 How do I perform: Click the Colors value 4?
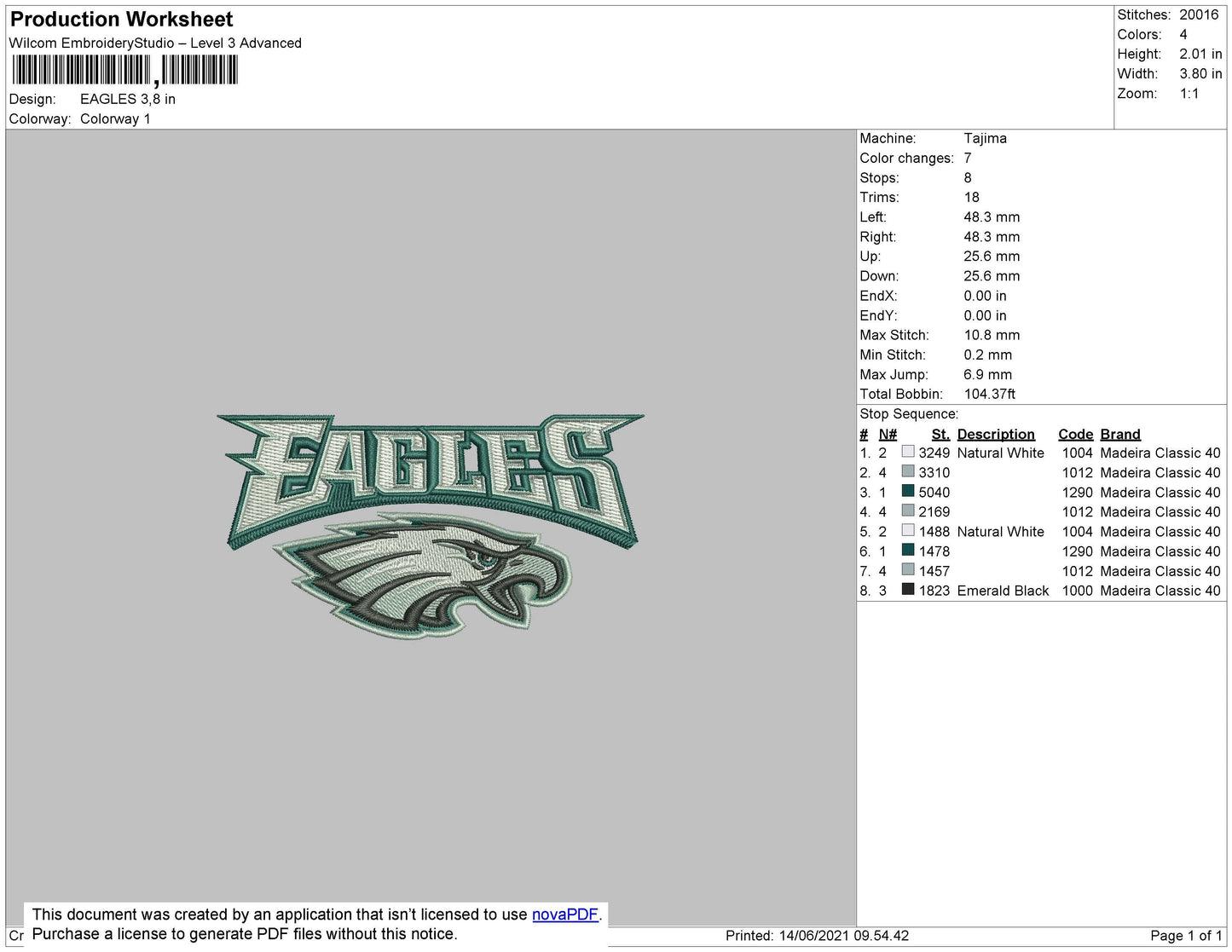click(1183, 34)
